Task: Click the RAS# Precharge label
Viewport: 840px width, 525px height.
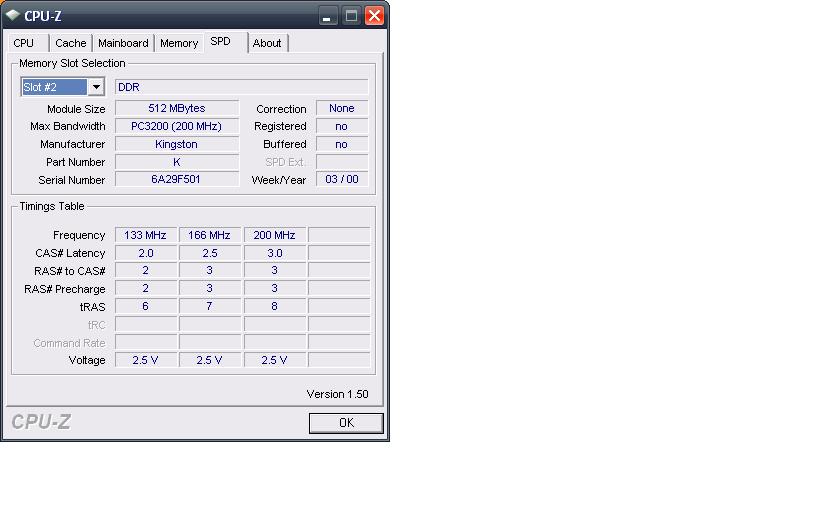Action: pos(64,289)
